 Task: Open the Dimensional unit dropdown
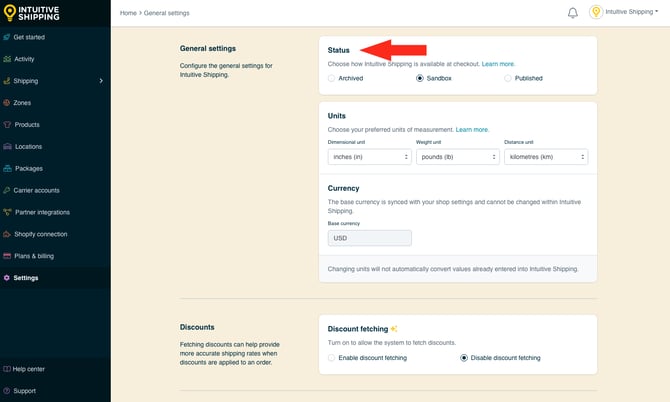pyautogui.click(x=370, y=157)
